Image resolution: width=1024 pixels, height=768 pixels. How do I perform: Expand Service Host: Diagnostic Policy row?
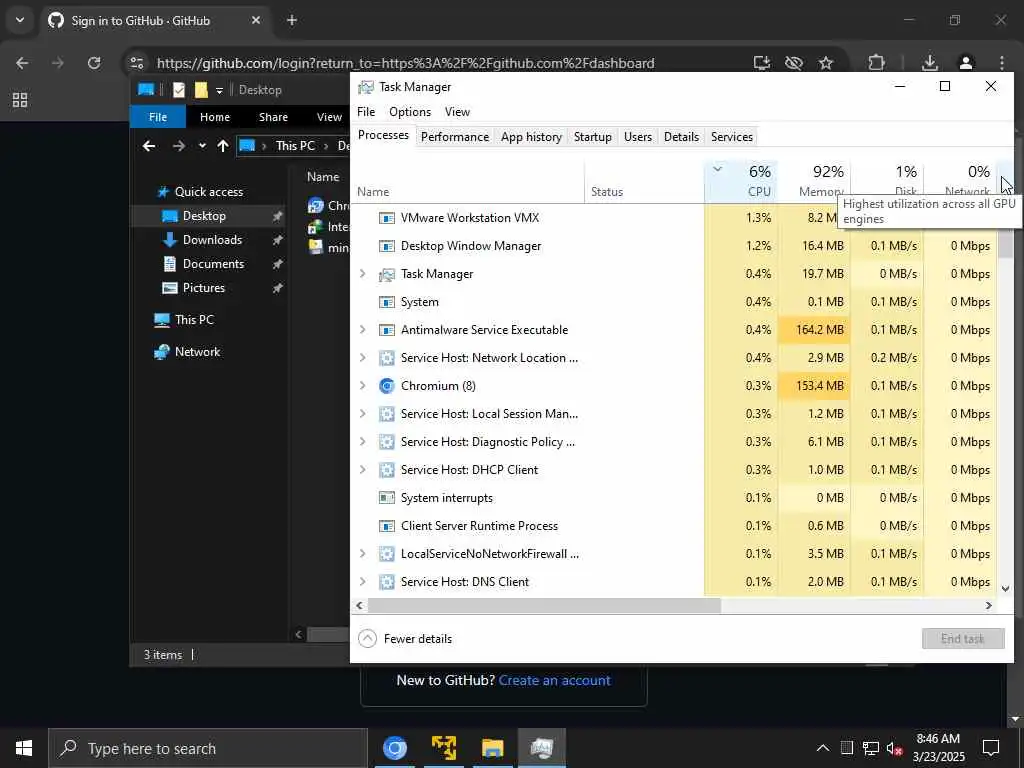pyautogui.click(x=362, y=442)
